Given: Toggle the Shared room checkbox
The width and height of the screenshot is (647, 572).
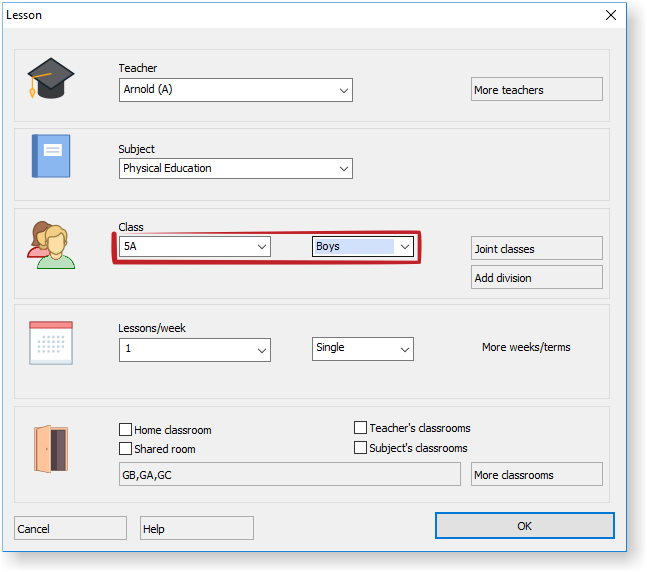Looking at the screenshot, I should (x=126, y=449).
